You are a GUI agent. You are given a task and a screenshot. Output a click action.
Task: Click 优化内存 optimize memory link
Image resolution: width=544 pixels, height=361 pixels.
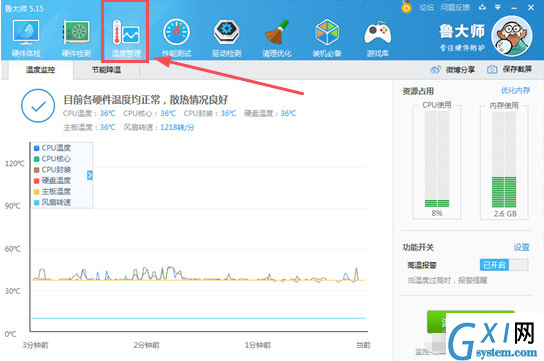[x=515, y=91]
